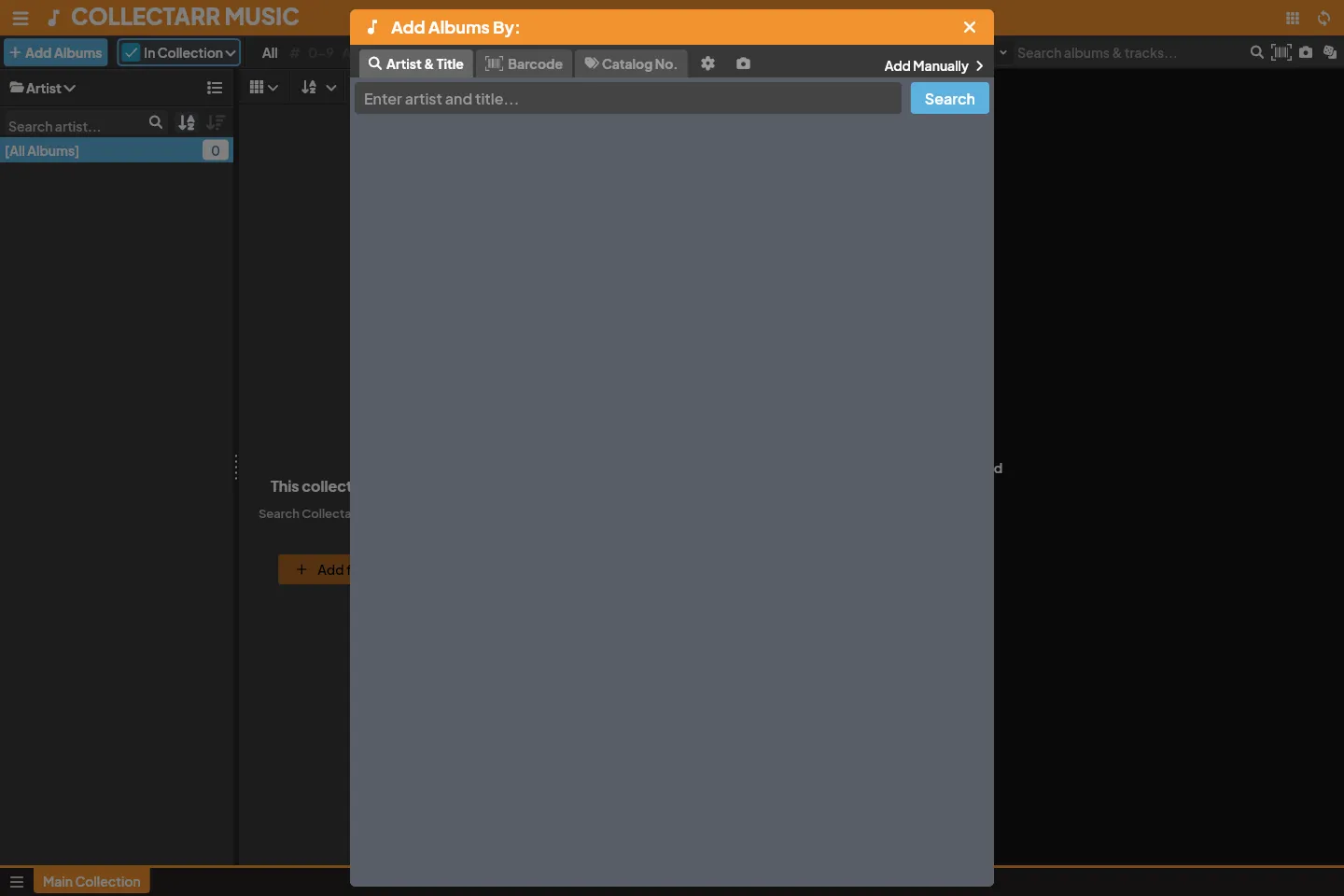
Task: Select the All letter filter
Action: (270, 53)
